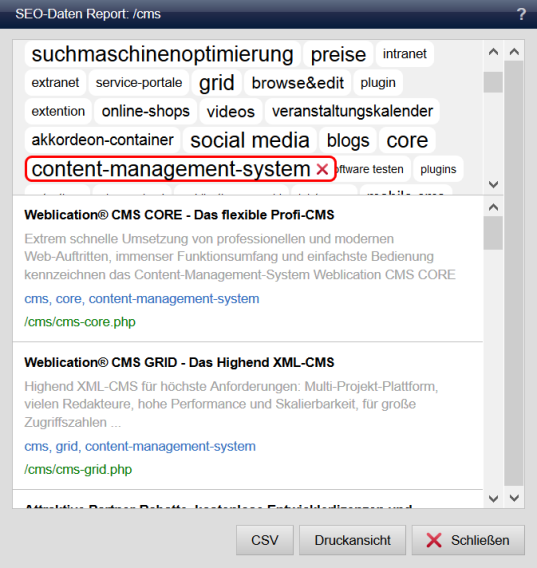The height and width of the screenshot is (568, 537).
Task: Click tag cloud scrollbar down arrow
Action: (493, 184)
